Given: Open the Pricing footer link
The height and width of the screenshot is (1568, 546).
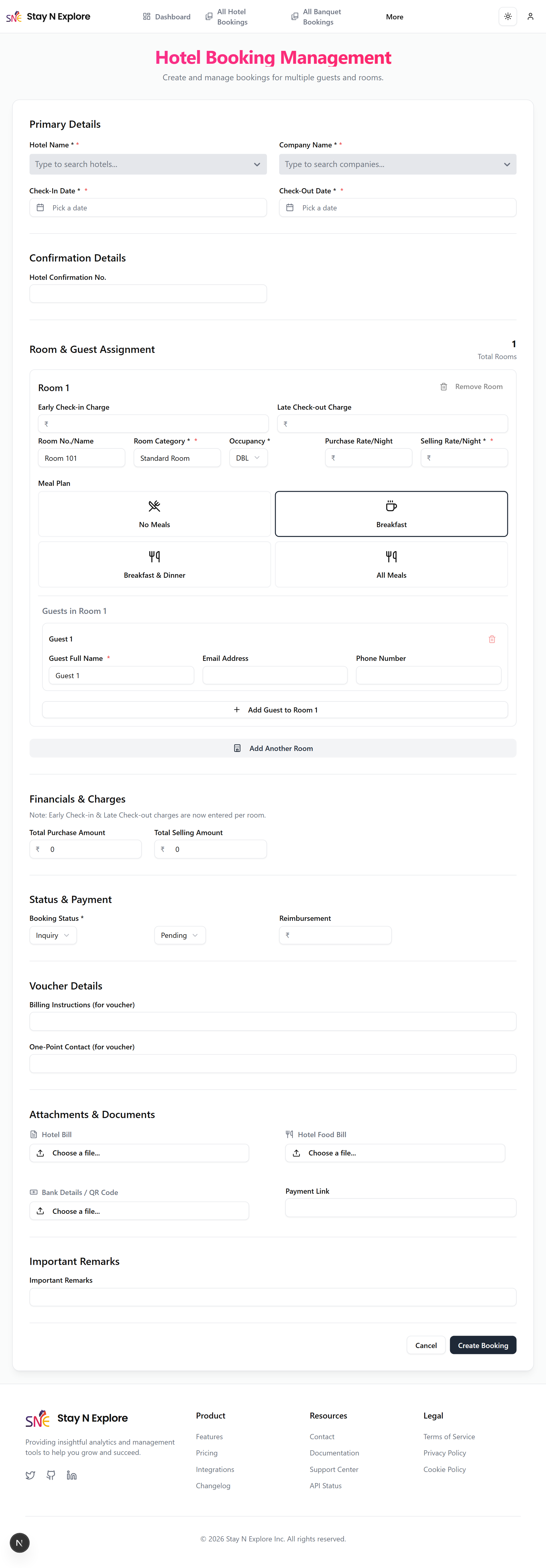Looking at the screenshot, I should click(207, 1453).
